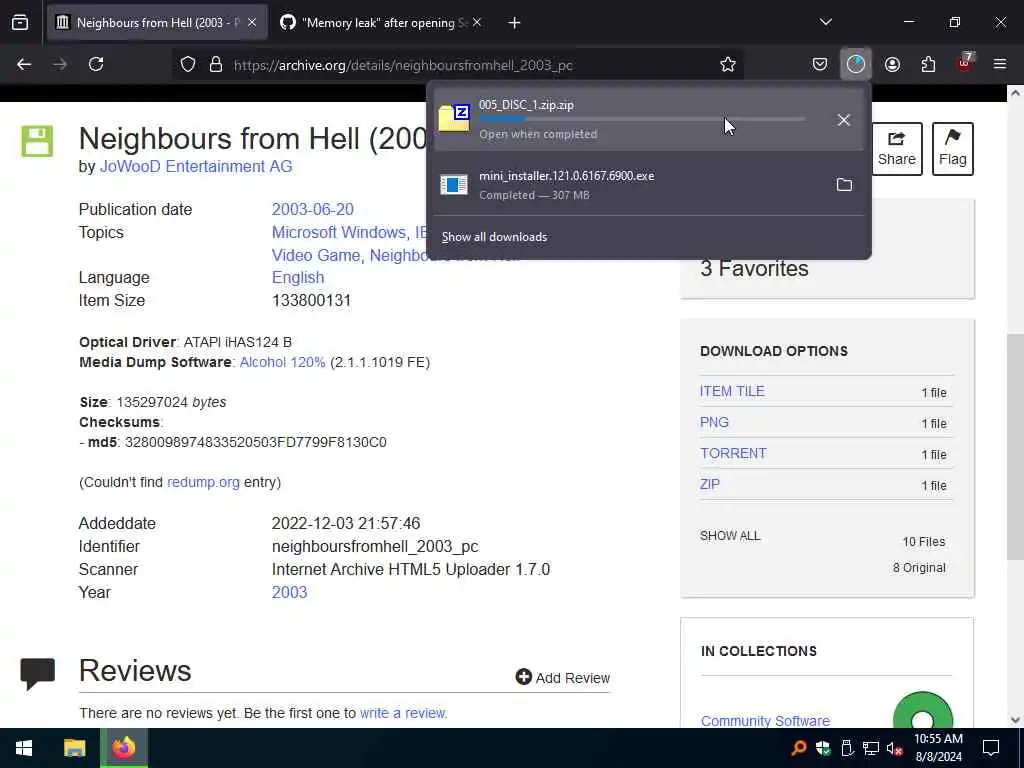Open the Windows Start menu
The height and width of the screenshot is (768, 1024).
point(24,748)
